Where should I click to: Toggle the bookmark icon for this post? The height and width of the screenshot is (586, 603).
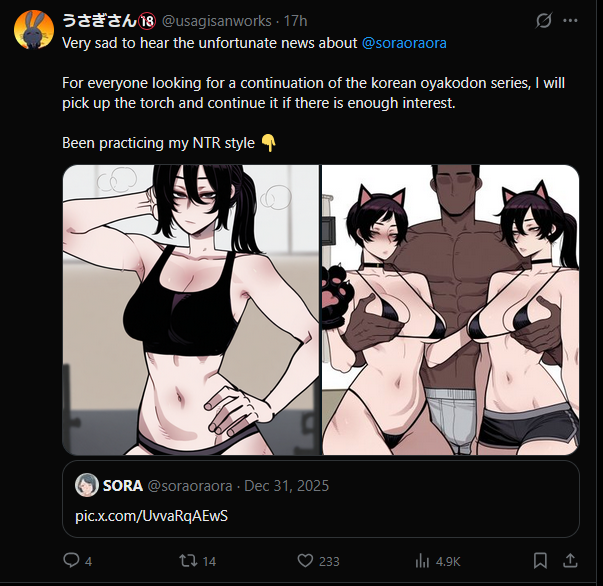[540, 561]
